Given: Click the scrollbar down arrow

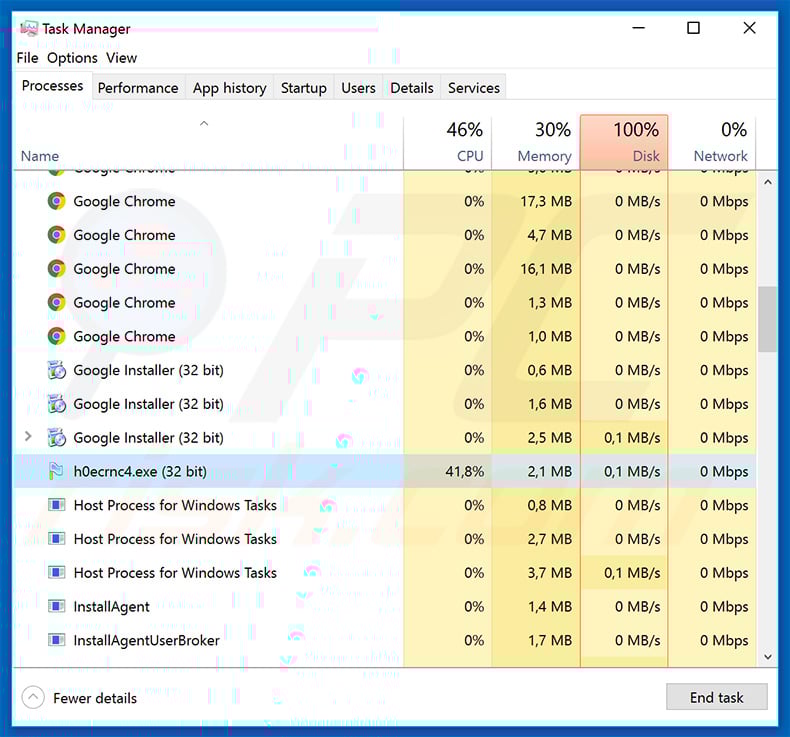Looking at the screenshot, I should [x=767, y=656].
